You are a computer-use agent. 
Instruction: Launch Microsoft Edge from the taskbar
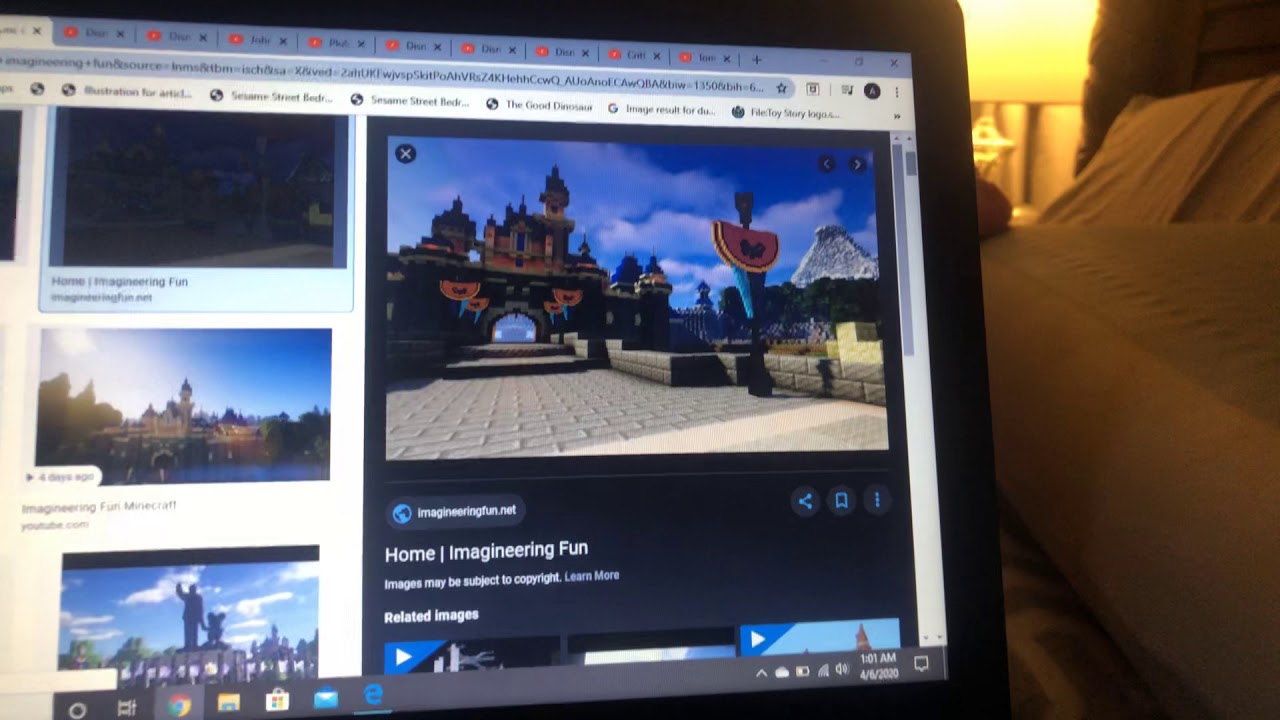tap(373, 695)
